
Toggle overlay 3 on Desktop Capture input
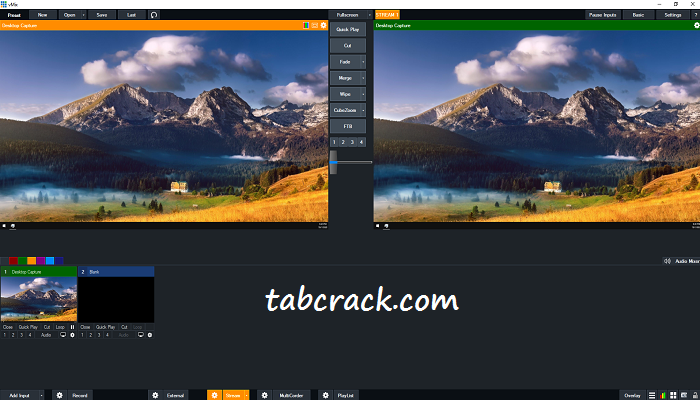(21, 335)
